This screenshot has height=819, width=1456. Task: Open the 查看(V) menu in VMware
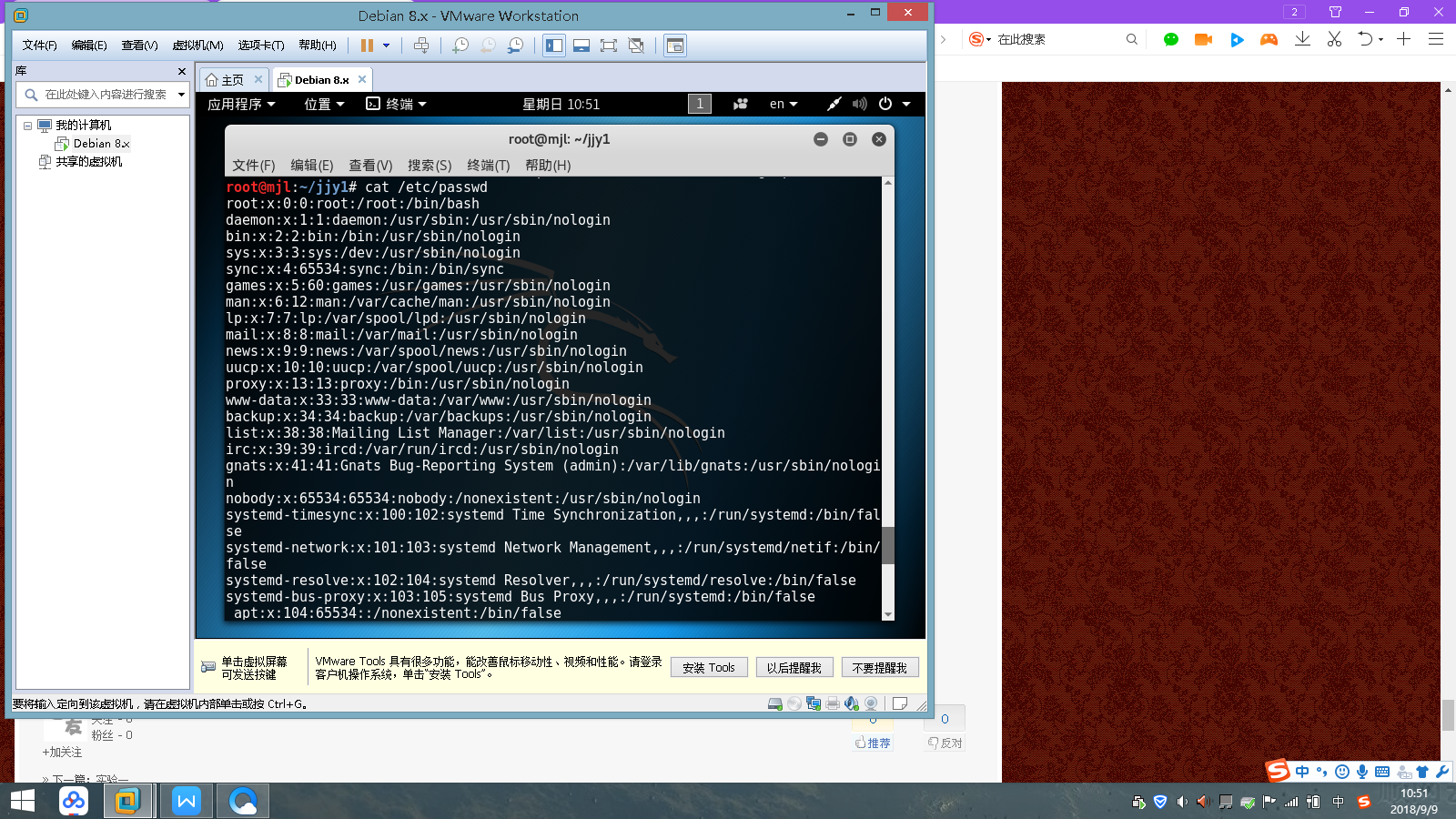tap(139, 45)
